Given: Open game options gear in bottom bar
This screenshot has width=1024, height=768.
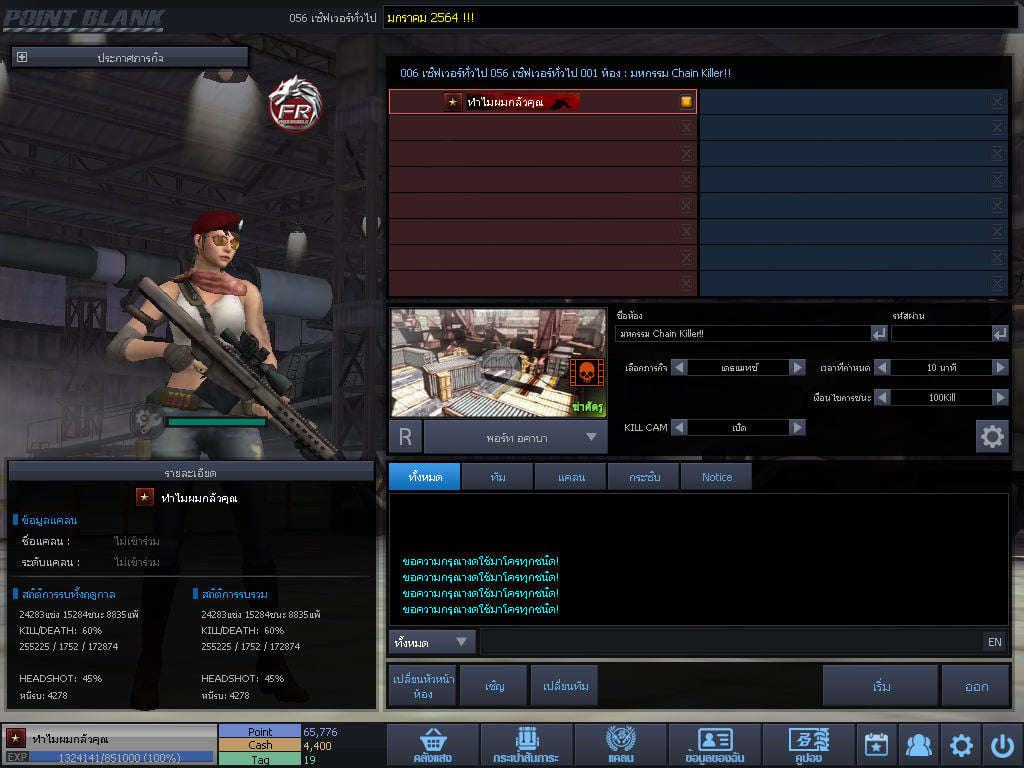Looking at the screenshot, I should click(x=961, y=745).
